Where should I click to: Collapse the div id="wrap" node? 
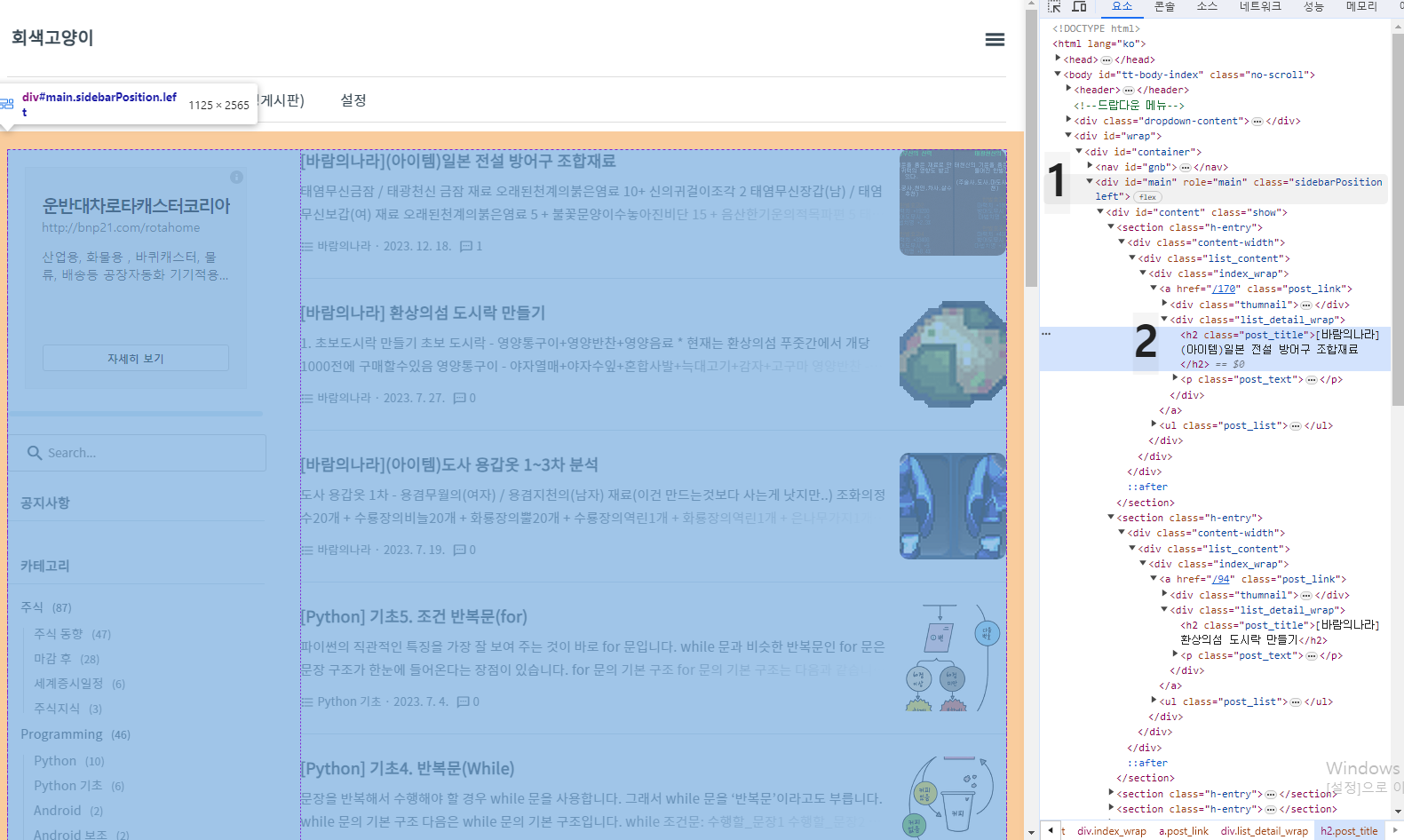[1068, 136]
